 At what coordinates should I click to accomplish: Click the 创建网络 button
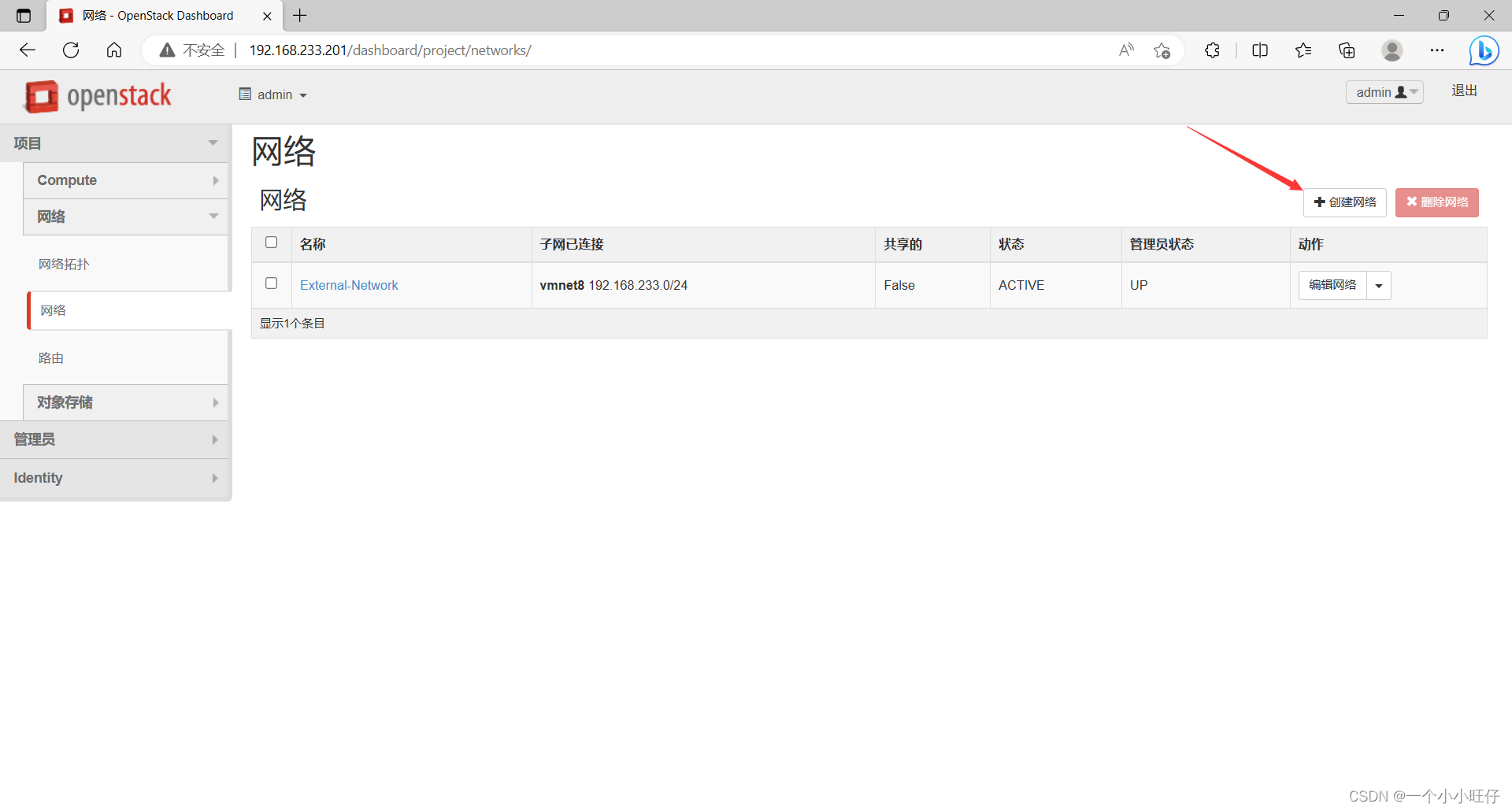pos(1344,202)
